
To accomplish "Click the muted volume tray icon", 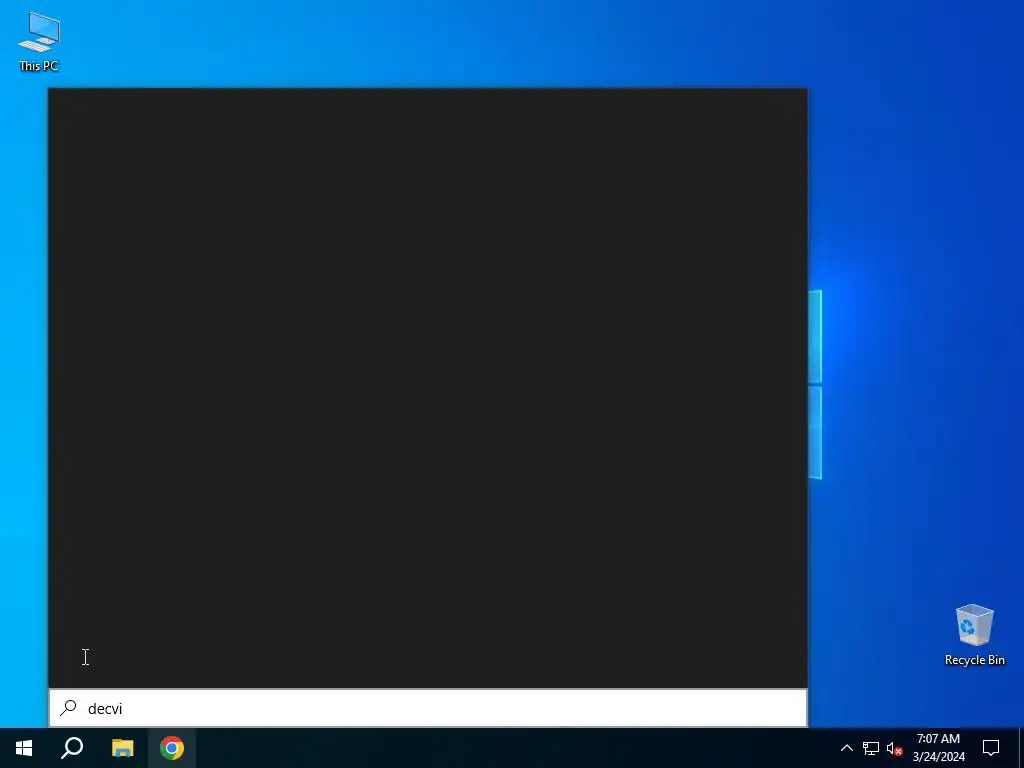I will [894, 748].
